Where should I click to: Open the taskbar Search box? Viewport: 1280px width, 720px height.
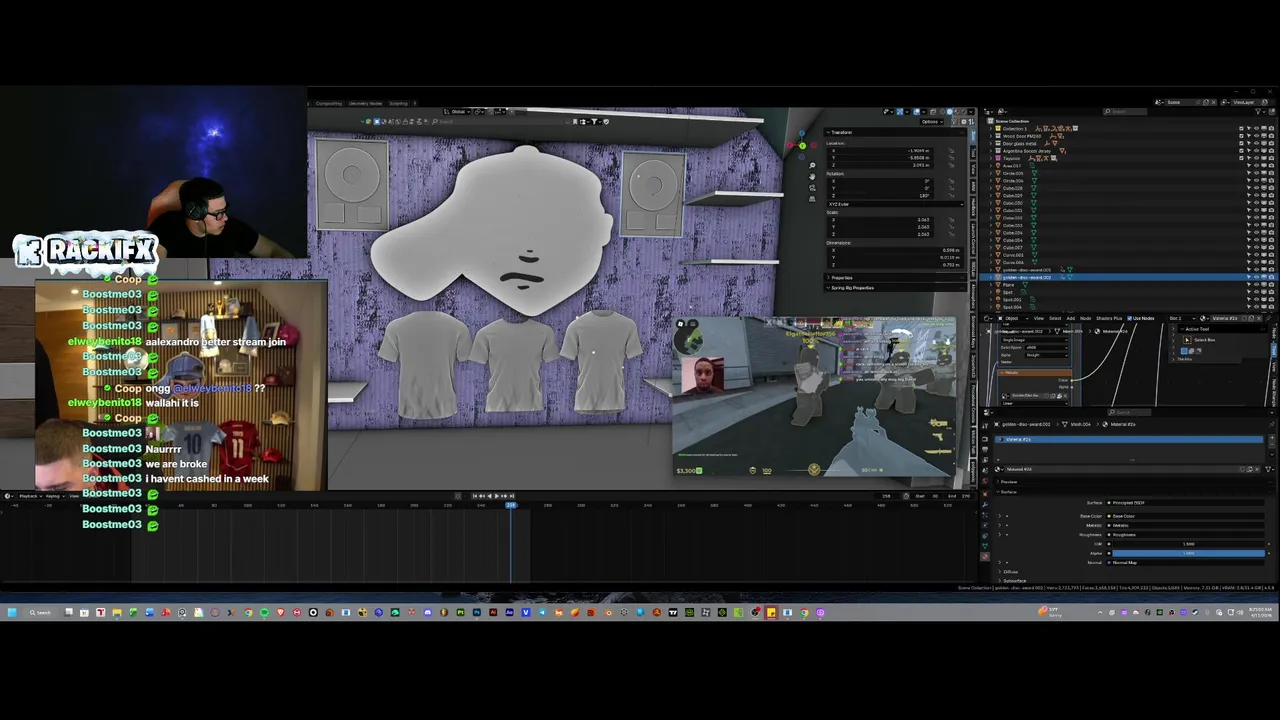point(40,612)
